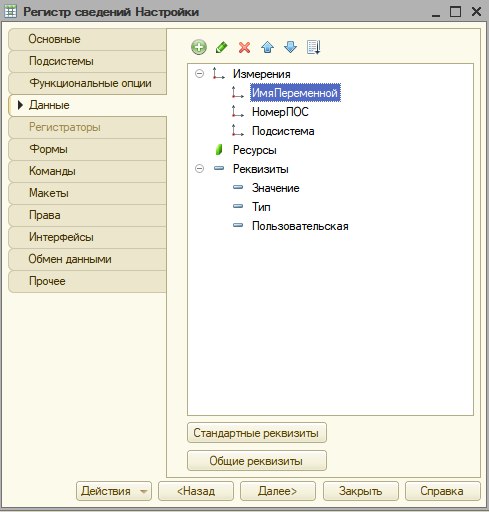The height and width of the screenshot is (512, 489).
Task: Open the Интерфейсы tab
Action: click(87, 237)
